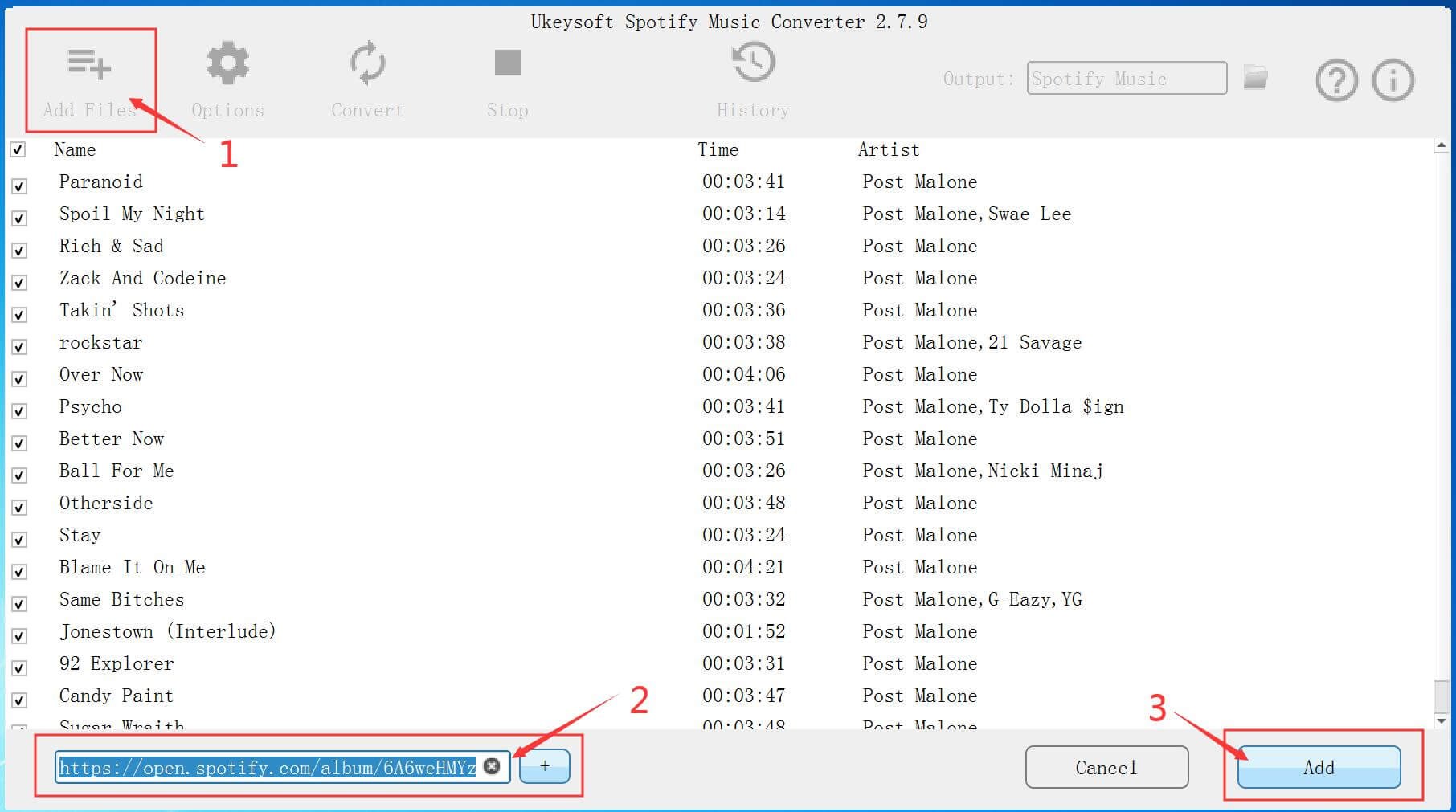Click the Add Files toolbar icon
Image resolution: width=1456 pixels, height=812 pixels.
pyautogui.click(x=90, y=64)
